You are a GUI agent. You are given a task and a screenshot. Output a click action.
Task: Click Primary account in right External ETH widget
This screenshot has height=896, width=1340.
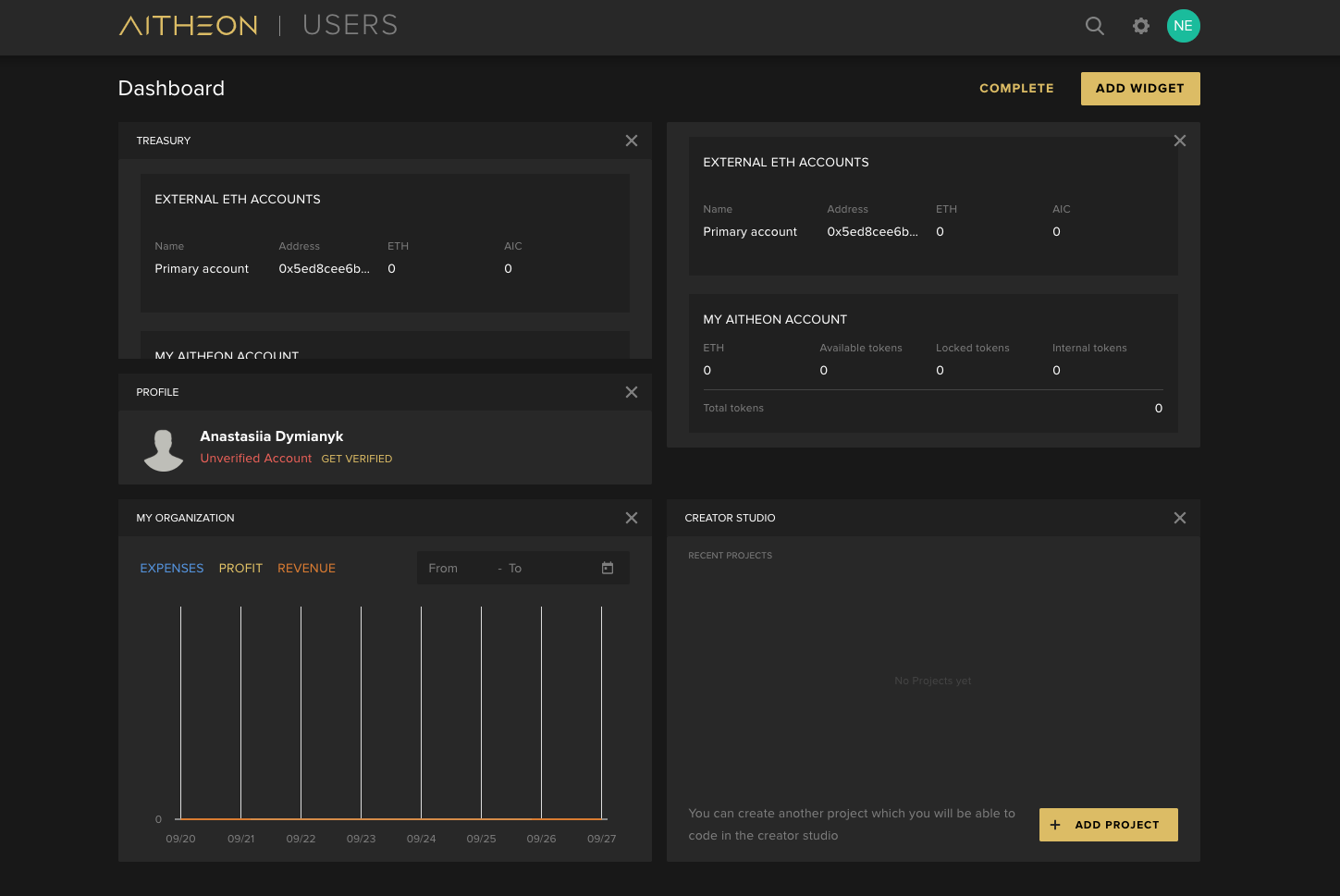750,232
